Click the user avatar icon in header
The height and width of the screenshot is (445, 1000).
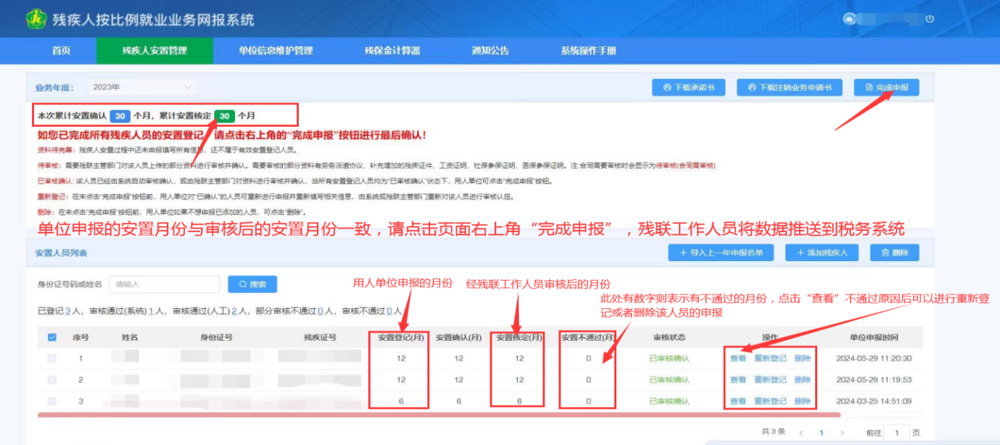tap(849, 19)
